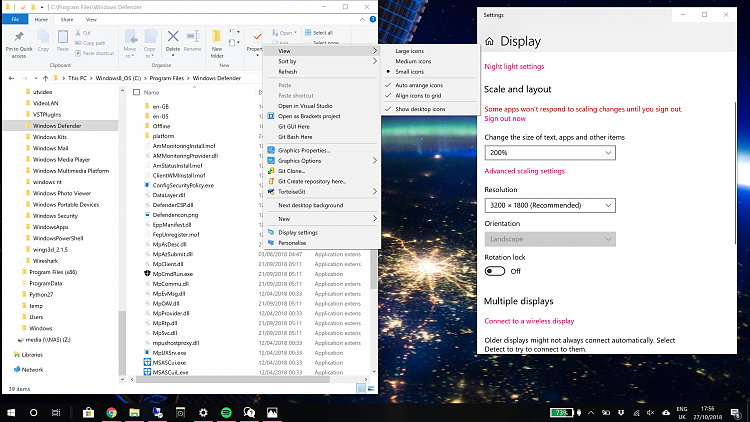Open Night light settings link

514,67
